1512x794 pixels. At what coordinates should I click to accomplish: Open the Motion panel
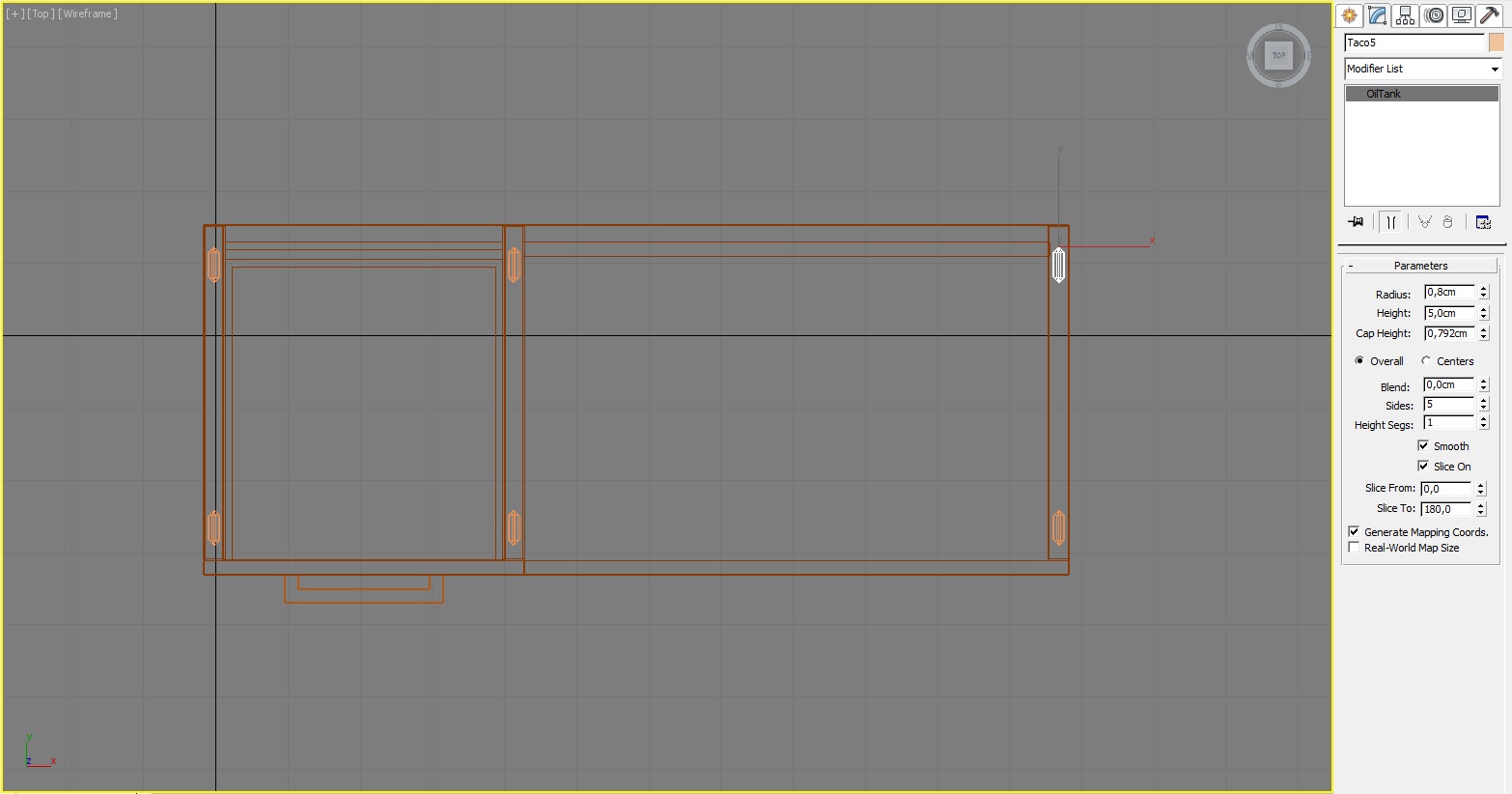tap(1434, 15)
